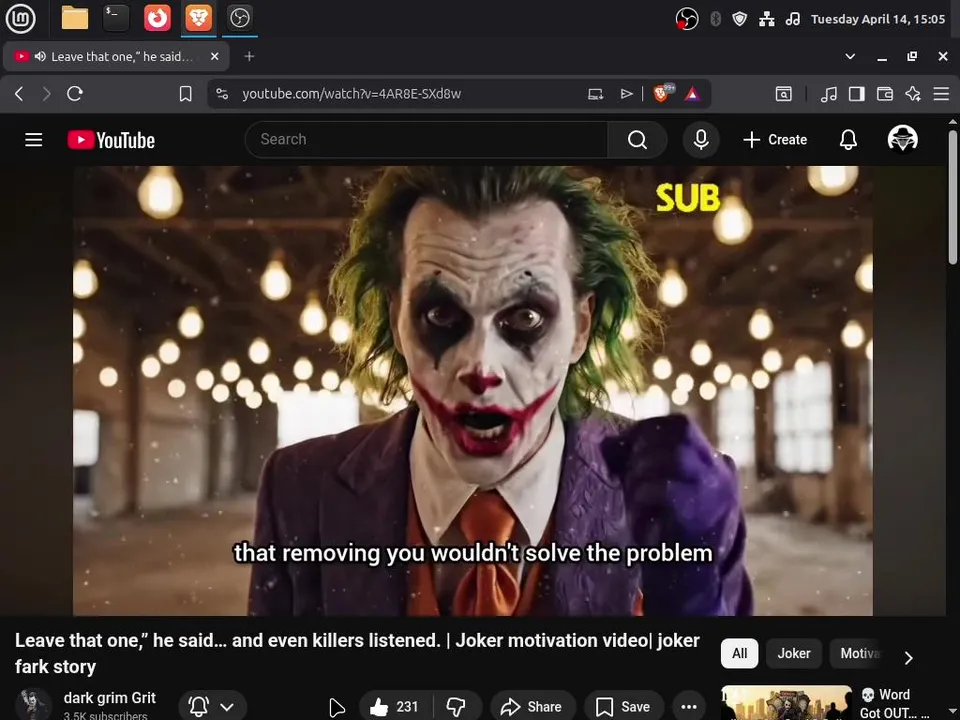960x720 pixels.
Task: Open the security shield tray icon
Action: (x=740, y=19)
